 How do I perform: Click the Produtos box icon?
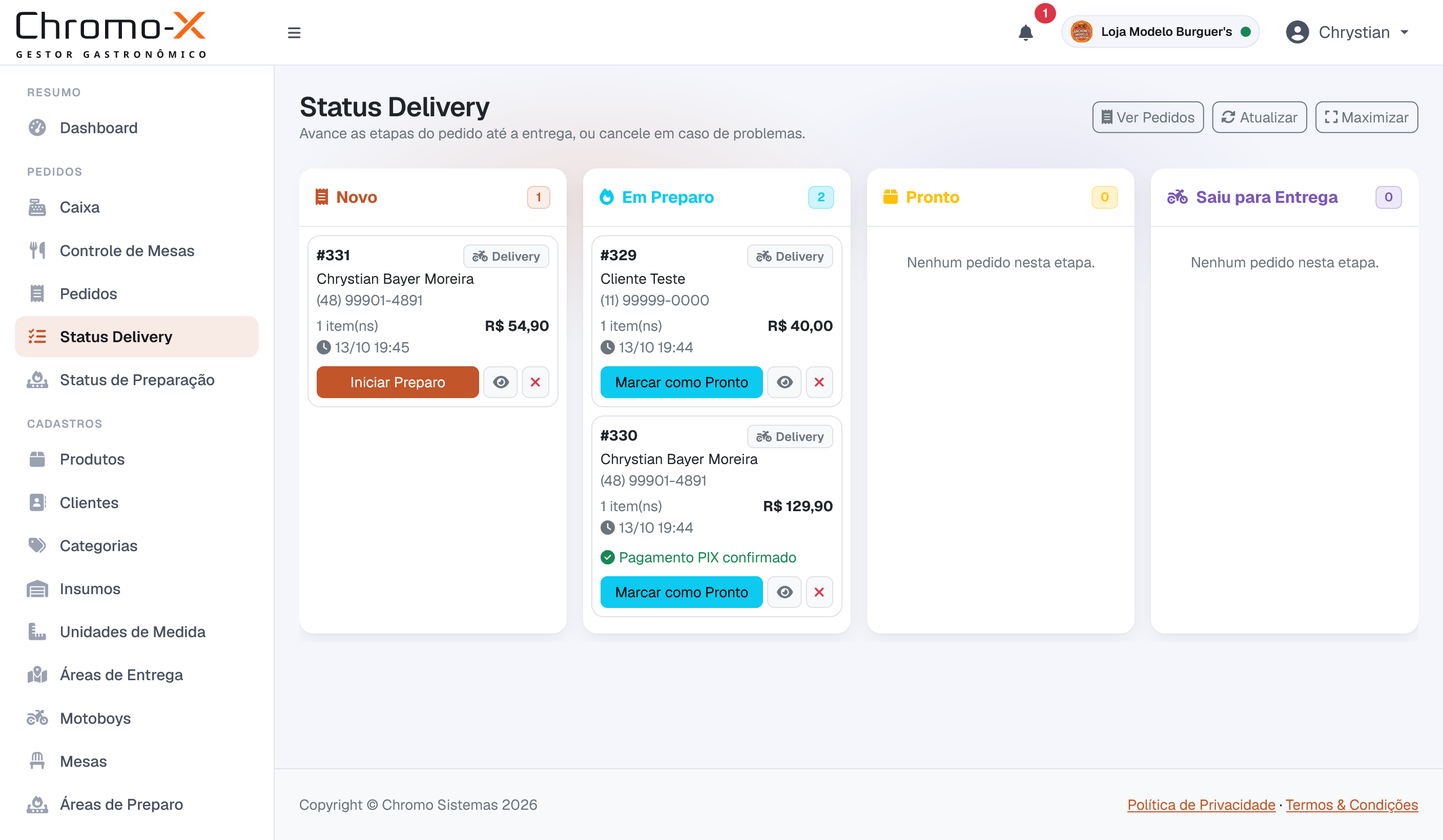37,459
